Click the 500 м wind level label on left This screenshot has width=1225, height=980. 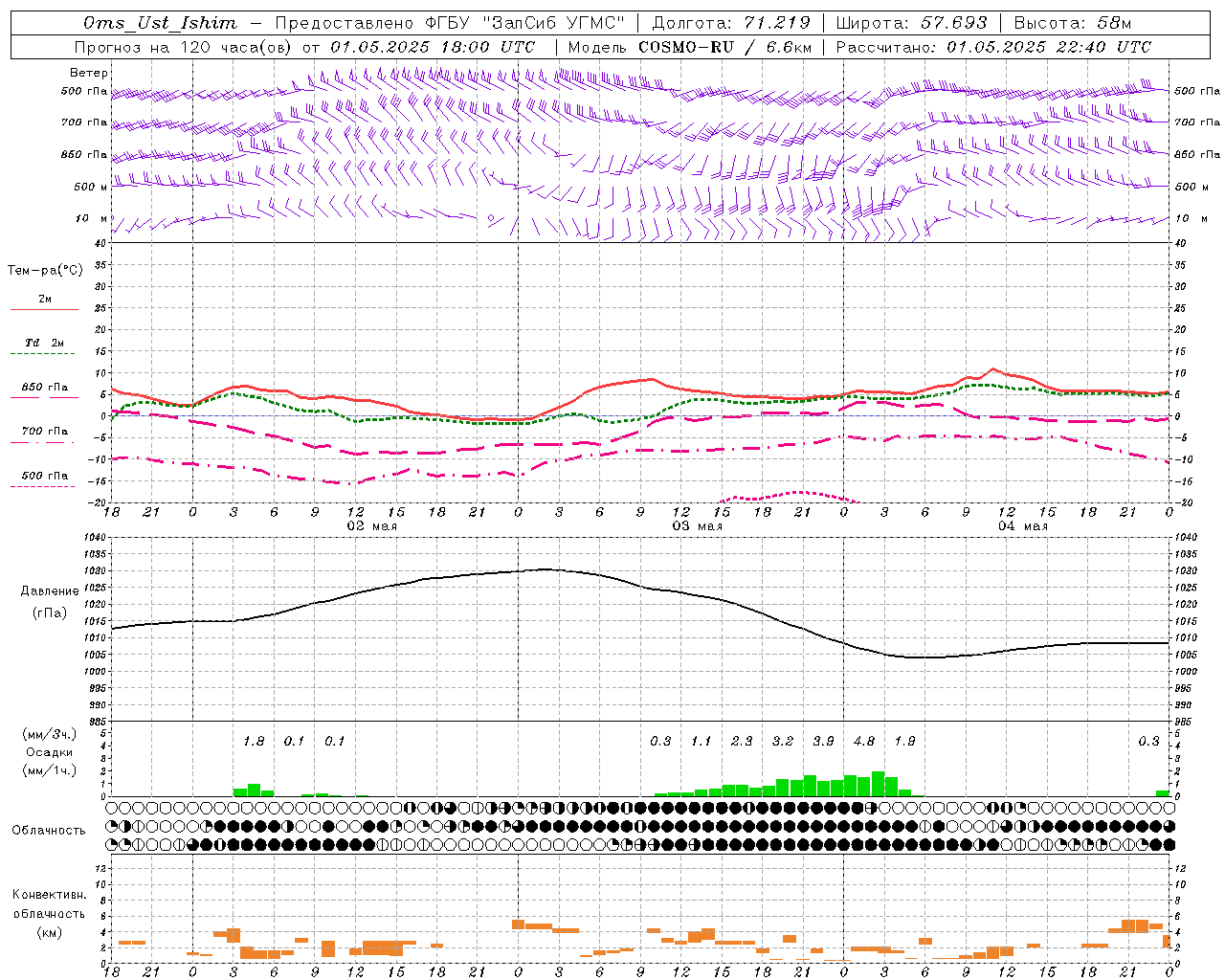pos(91,187)
